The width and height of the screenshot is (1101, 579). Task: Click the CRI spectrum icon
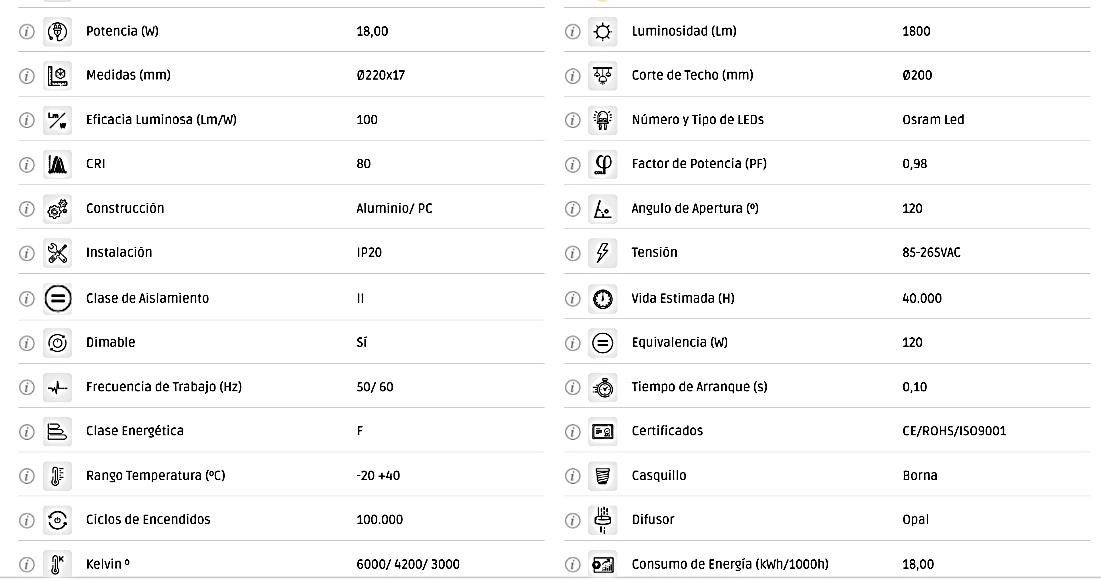click(58, 164)
